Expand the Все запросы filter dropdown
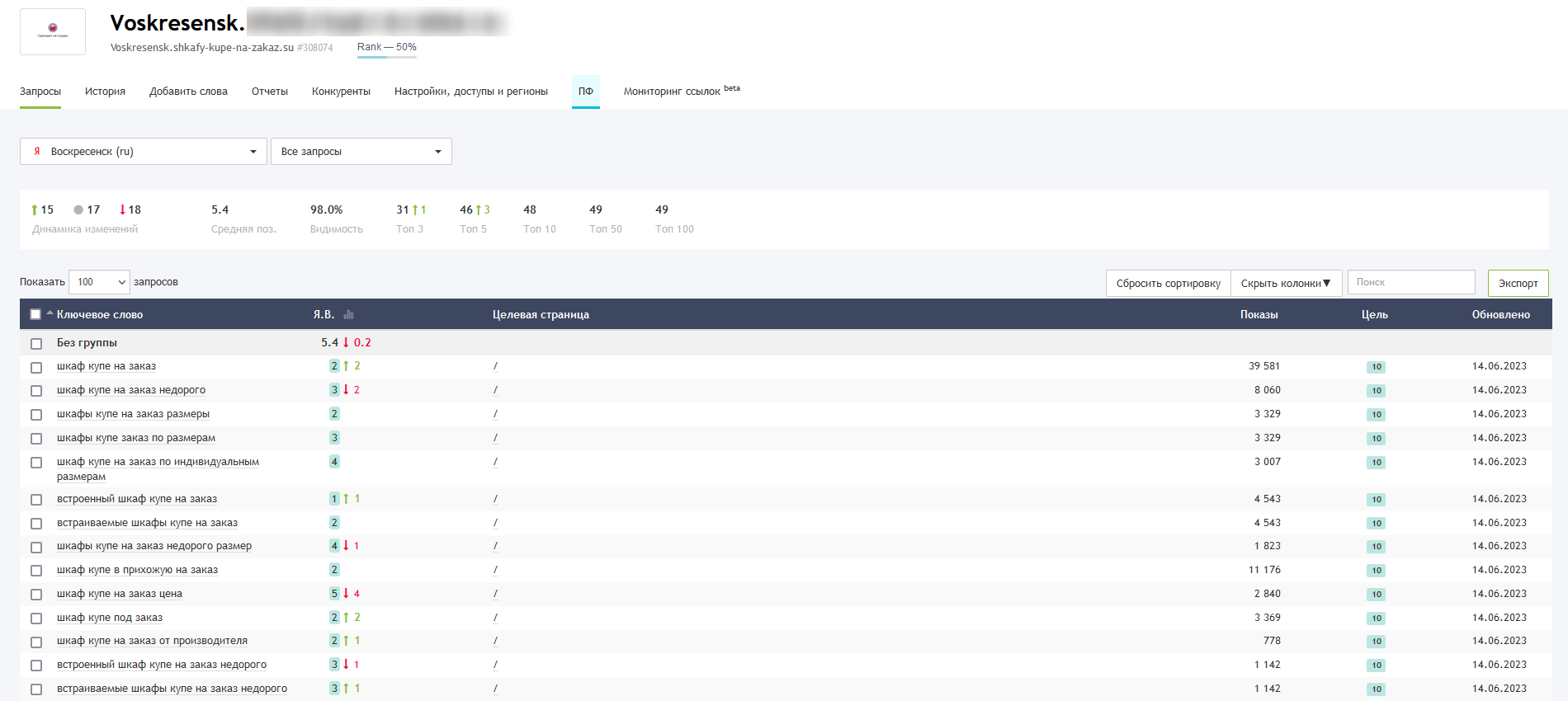 361,151
